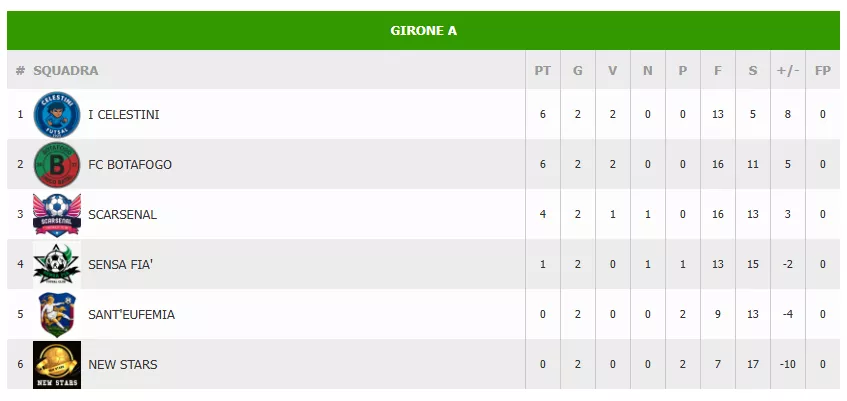
Task: Click the FC Botafogo team logo
Action: click(56, 164)
